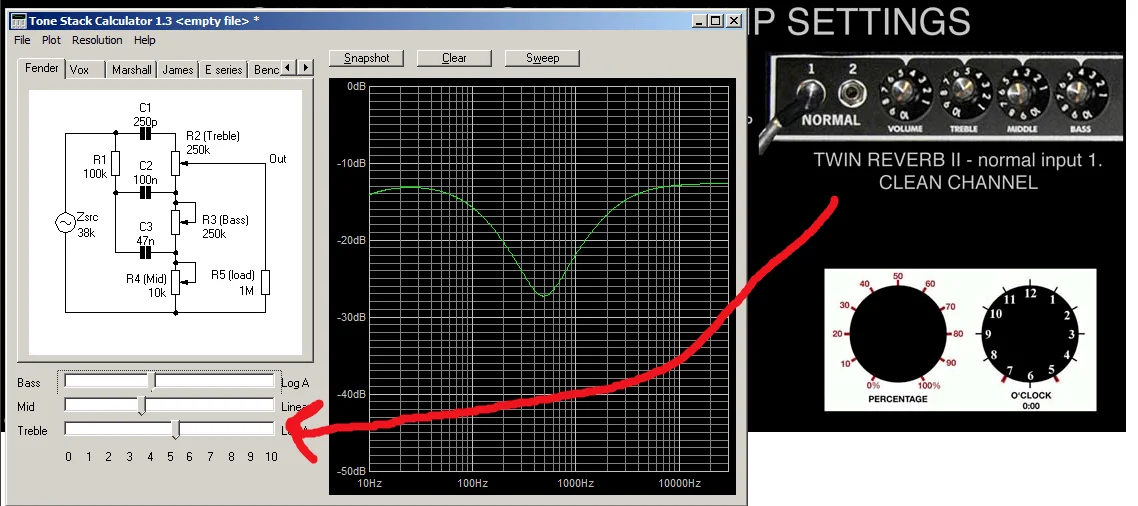Click the Snapshot button
This screenshot has width=1138, height=506.
[x=367, y=58]
